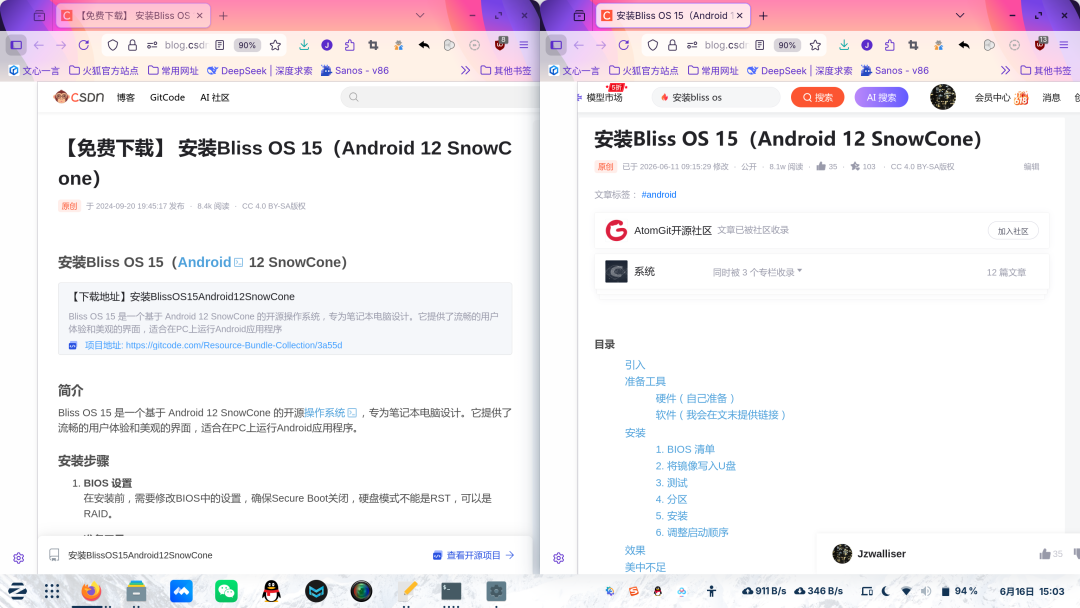
Task: Click the '安装bliss os' search box
Action: [716, 97]
